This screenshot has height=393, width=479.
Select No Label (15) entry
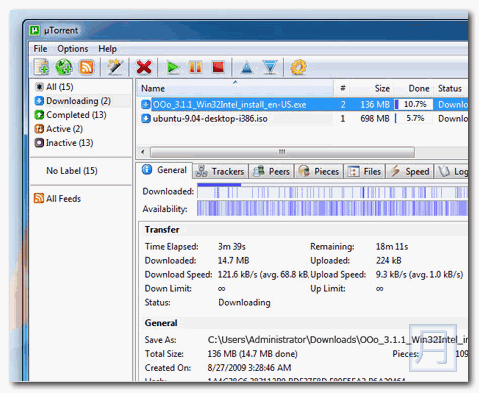(72, 171)
